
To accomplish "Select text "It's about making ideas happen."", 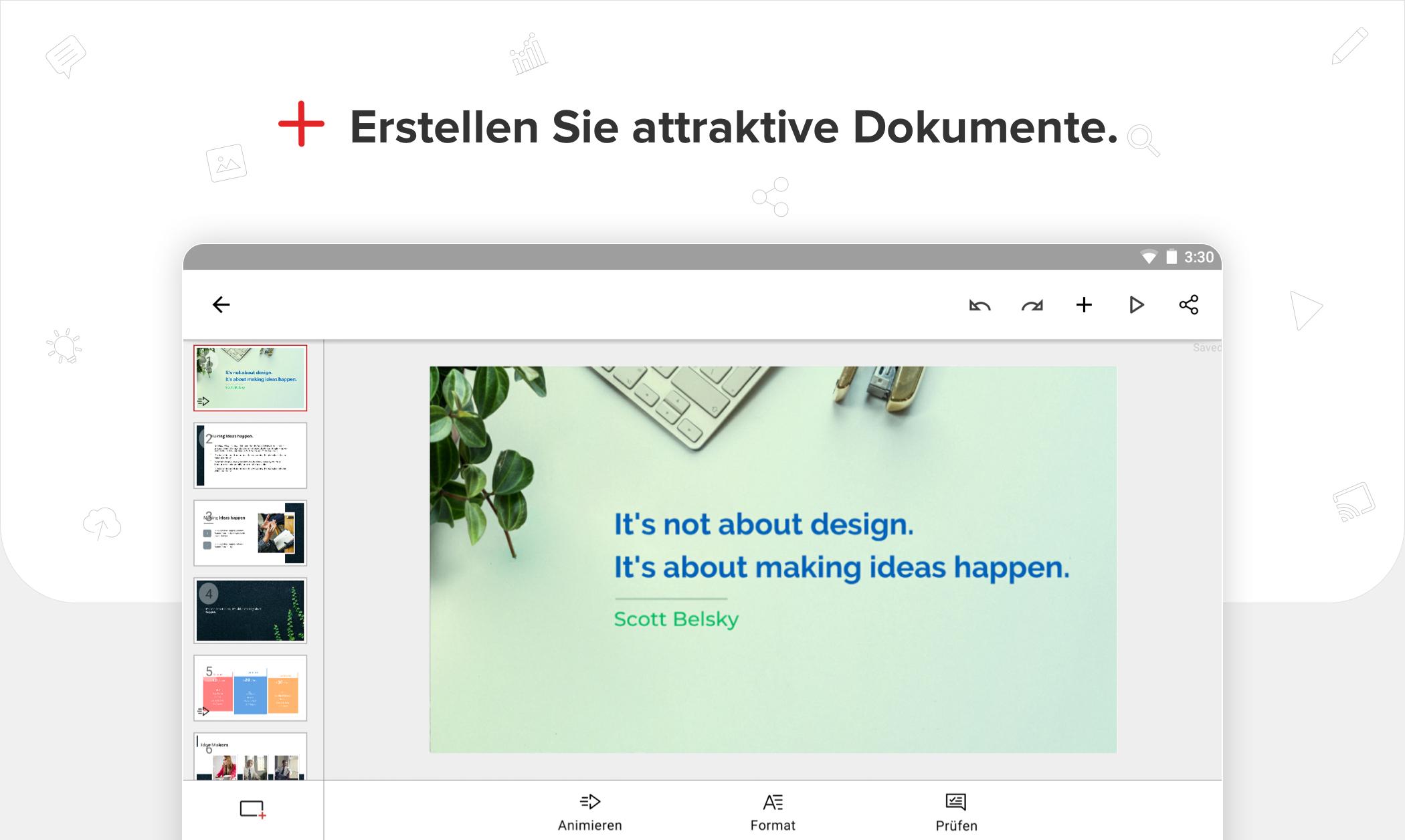I will pos(842,567).
